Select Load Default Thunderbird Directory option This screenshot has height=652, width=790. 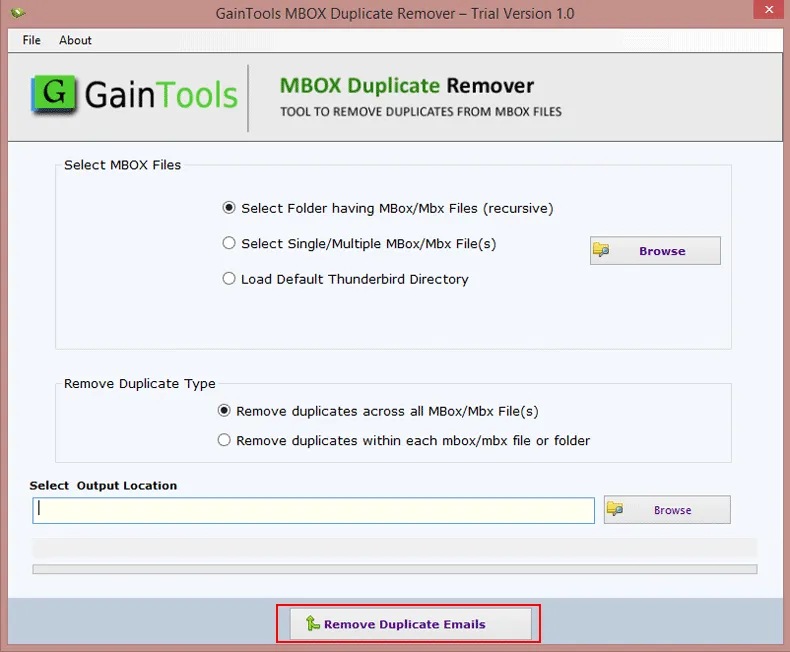click(229, 279)
